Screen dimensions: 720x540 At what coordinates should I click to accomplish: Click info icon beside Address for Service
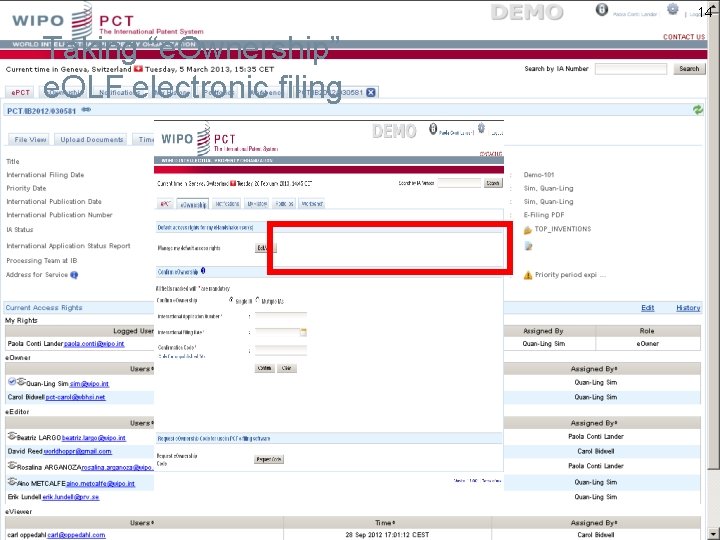pos(74,275)
